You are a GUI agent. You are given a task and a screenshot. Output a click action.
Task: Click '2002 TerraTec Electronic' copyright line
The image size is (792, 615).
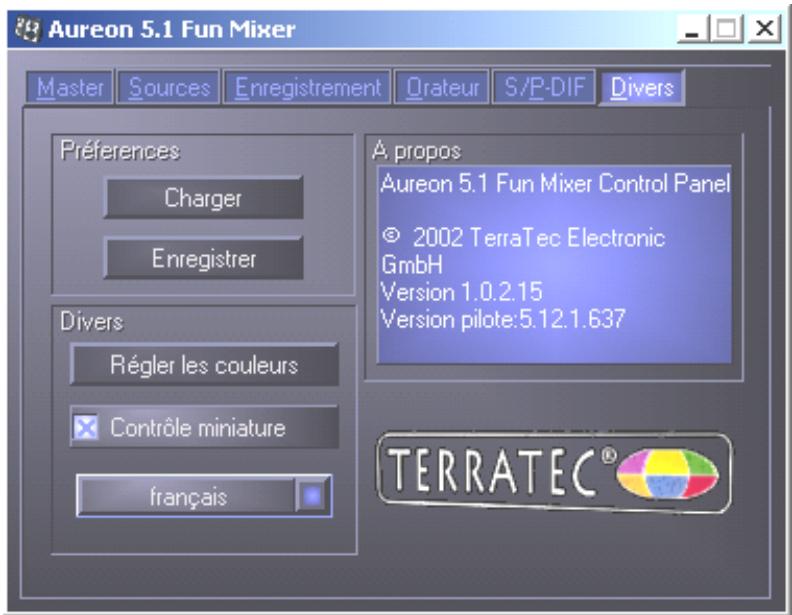[523, 237]
